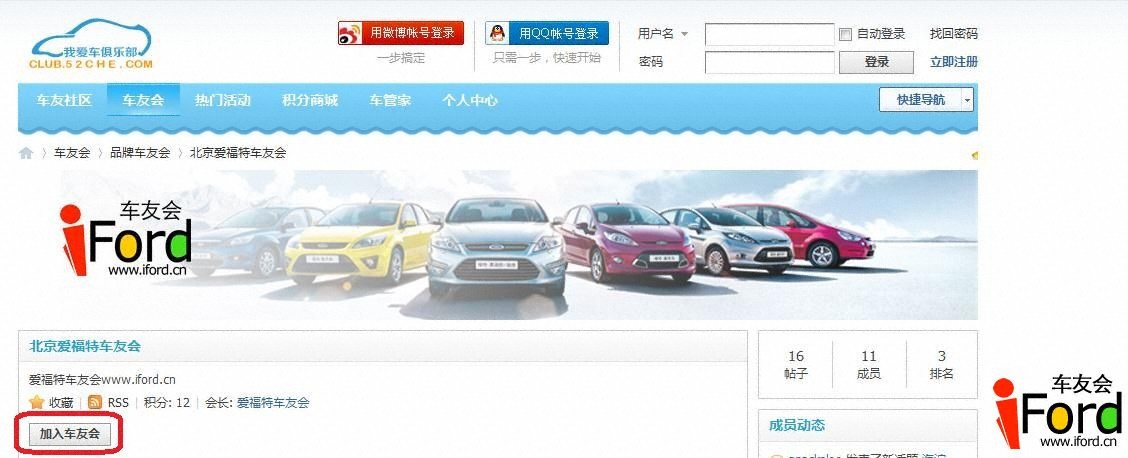Open 北京爱福特车友会 breadcrumb link
1128x458 pixels.
click(238, 152)
